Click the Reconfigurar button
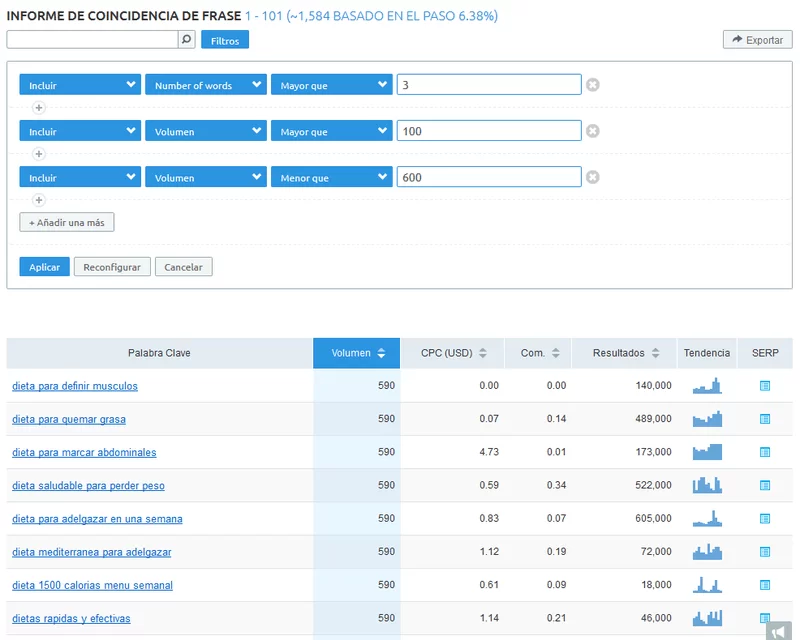The height and width of the screenshot is (640, 800). [112, 267]
